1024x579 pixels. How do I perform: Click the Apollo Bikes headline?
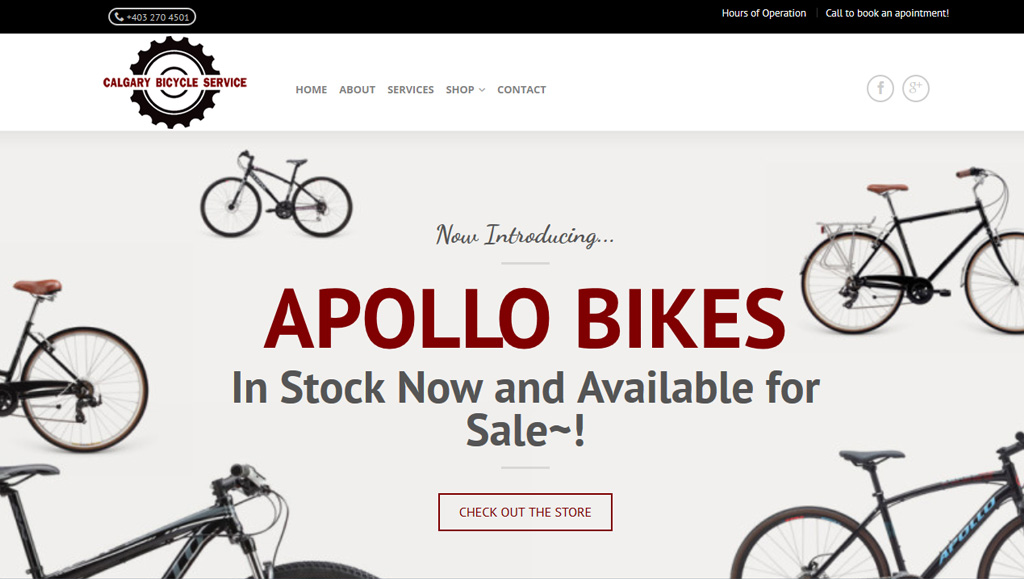point(524,319)
